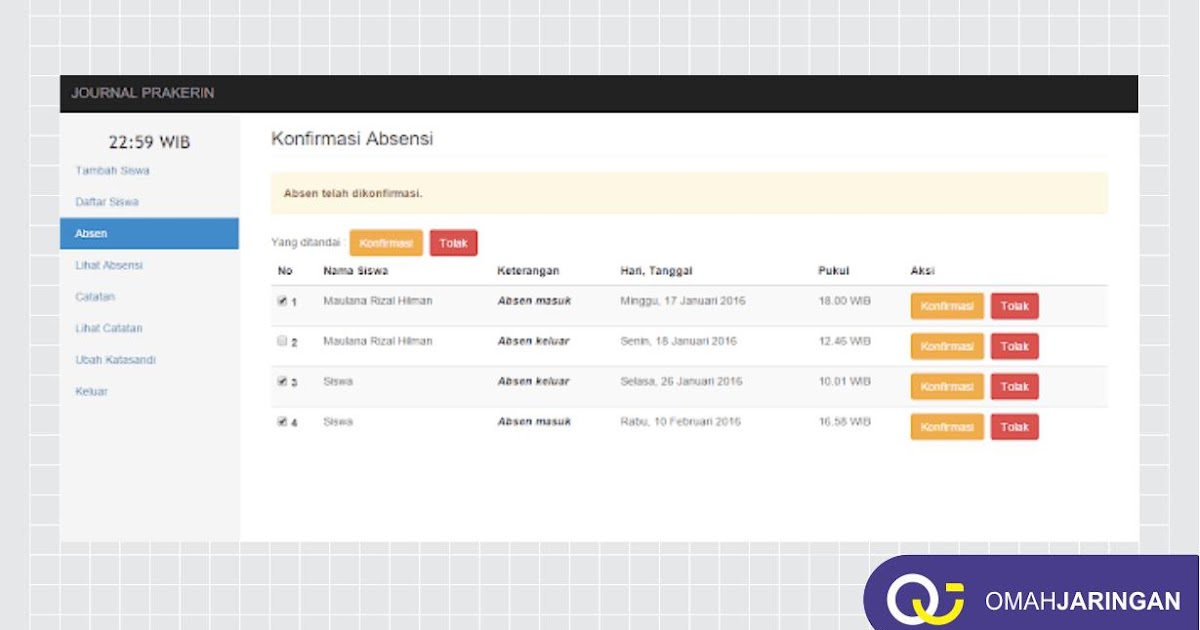This screenshot has height=630, width=1200.
Task: Confirm Siswa's attendance on 26 Januari 2016
Action: point(946,386)
